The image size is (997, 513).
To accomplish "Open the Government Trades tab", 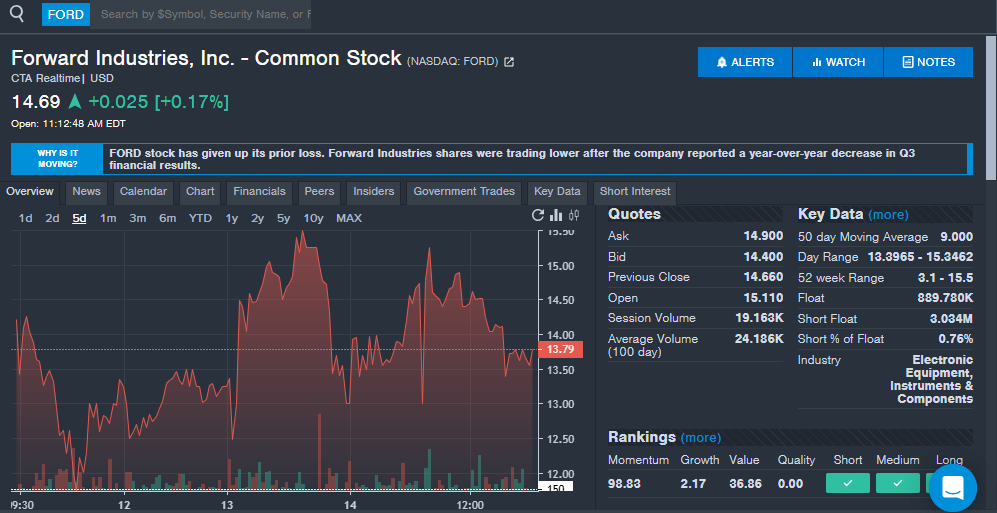I will tap(464, 191).
